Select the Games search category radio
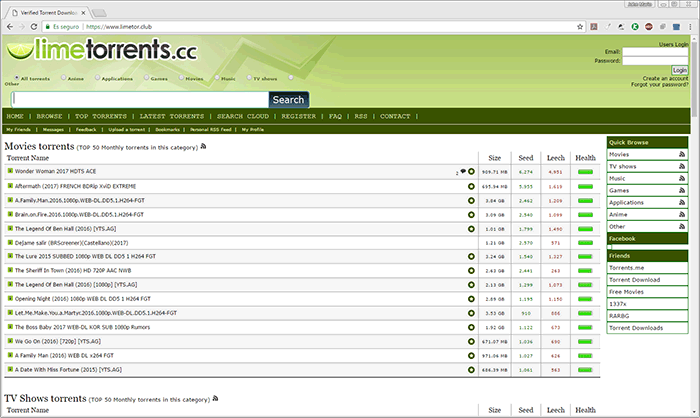This screenshot has height=418, width=700. click(146, 77)
